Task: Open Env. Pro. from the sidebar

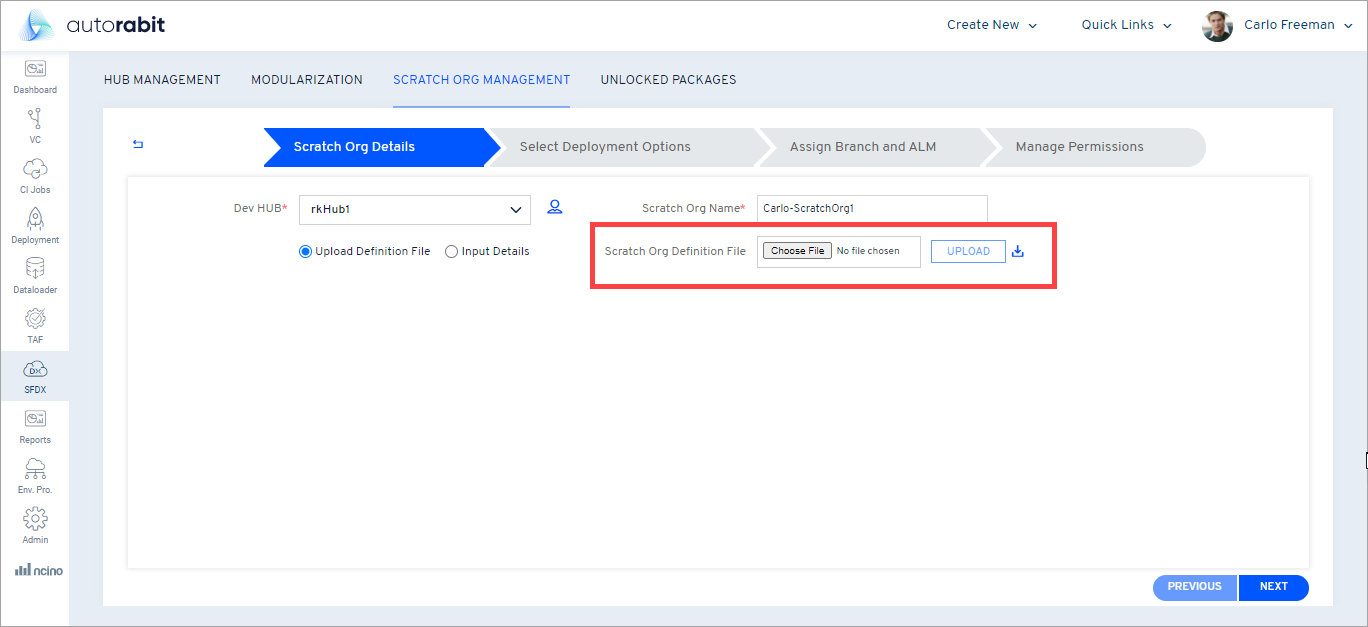Action: [x=35, y=473]
